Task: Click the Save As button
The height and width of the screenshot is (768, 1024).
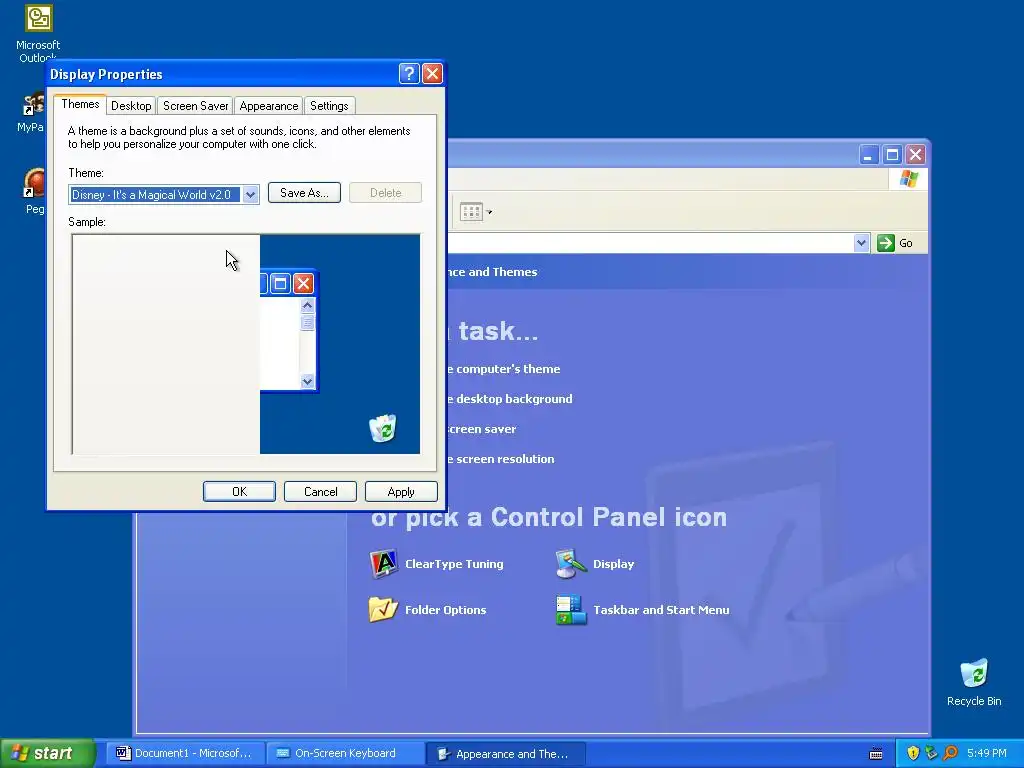Action: point(304,193)
